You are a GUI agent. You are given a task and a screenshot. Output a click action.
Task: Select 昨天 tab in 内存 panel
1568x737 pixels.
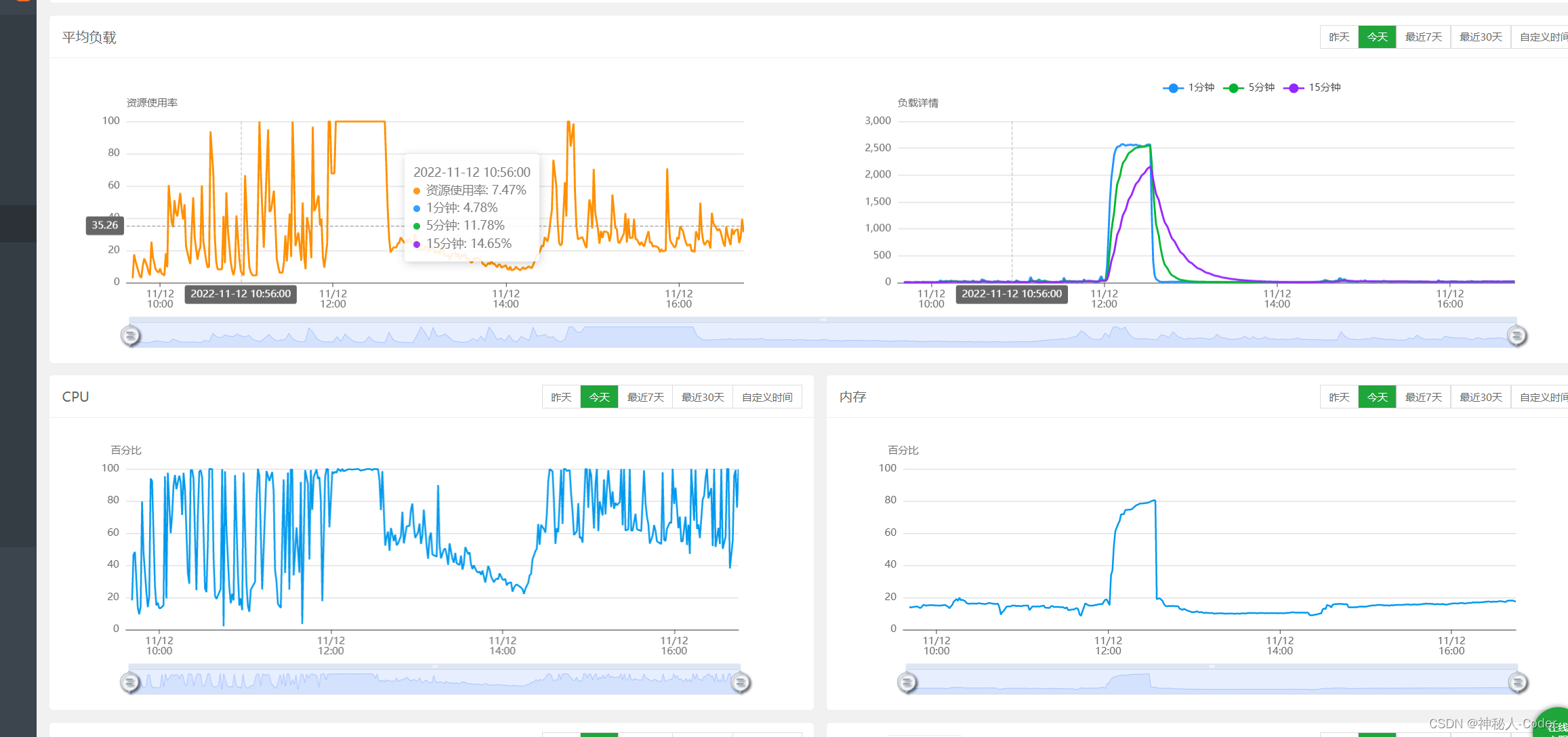pyautogui.click(x=1339, y=397)
